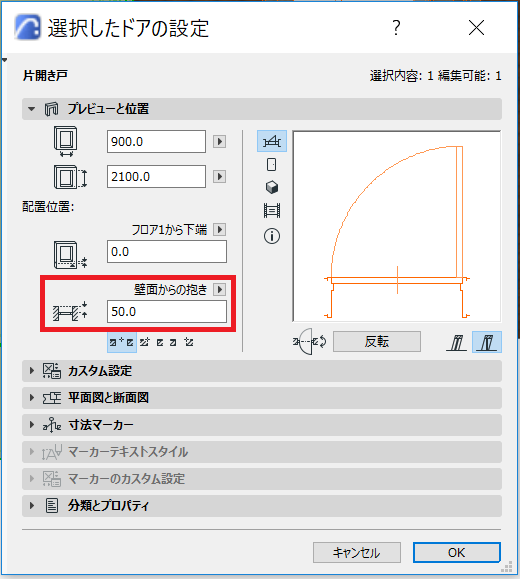Show the 3D cube preview
Screen dimensions: 520x579
(x=272, y=187)
